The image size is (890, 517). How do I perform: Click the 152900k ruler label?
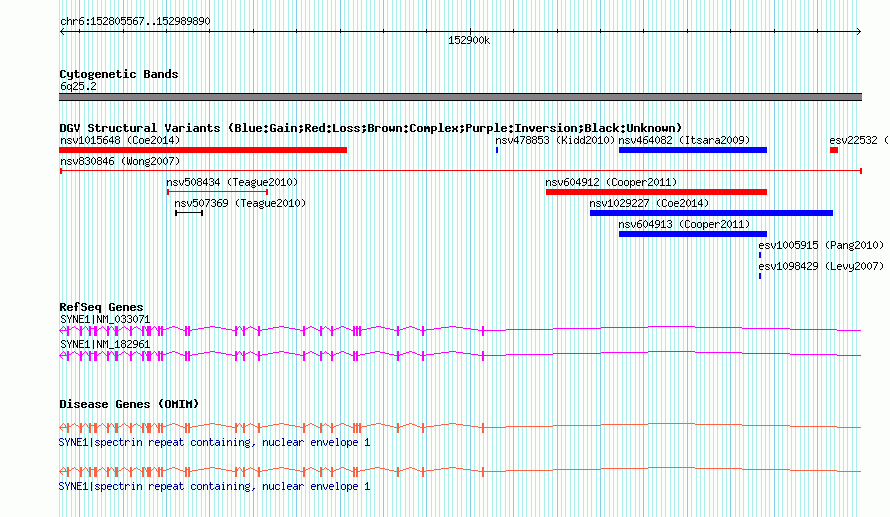(469, 40)
